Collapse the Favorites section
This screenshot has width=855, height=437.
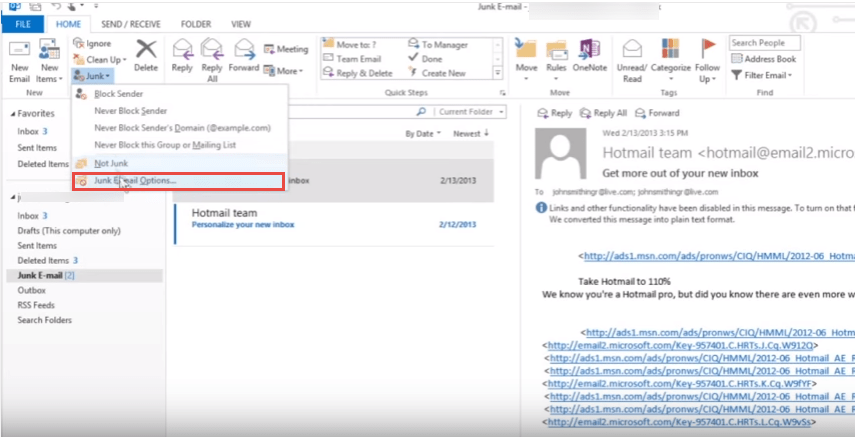tap(14, 113)
